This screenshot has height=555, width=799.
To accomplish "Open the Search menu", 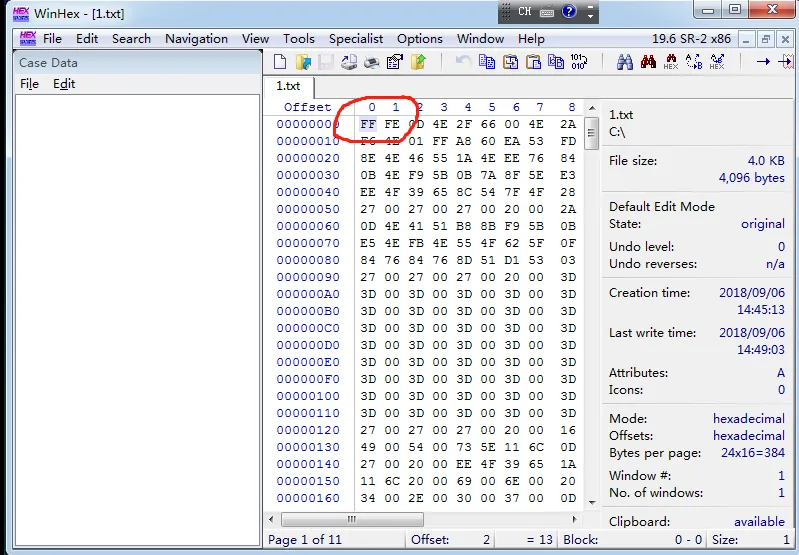I will pyautogui.click(x=131, y=39).
